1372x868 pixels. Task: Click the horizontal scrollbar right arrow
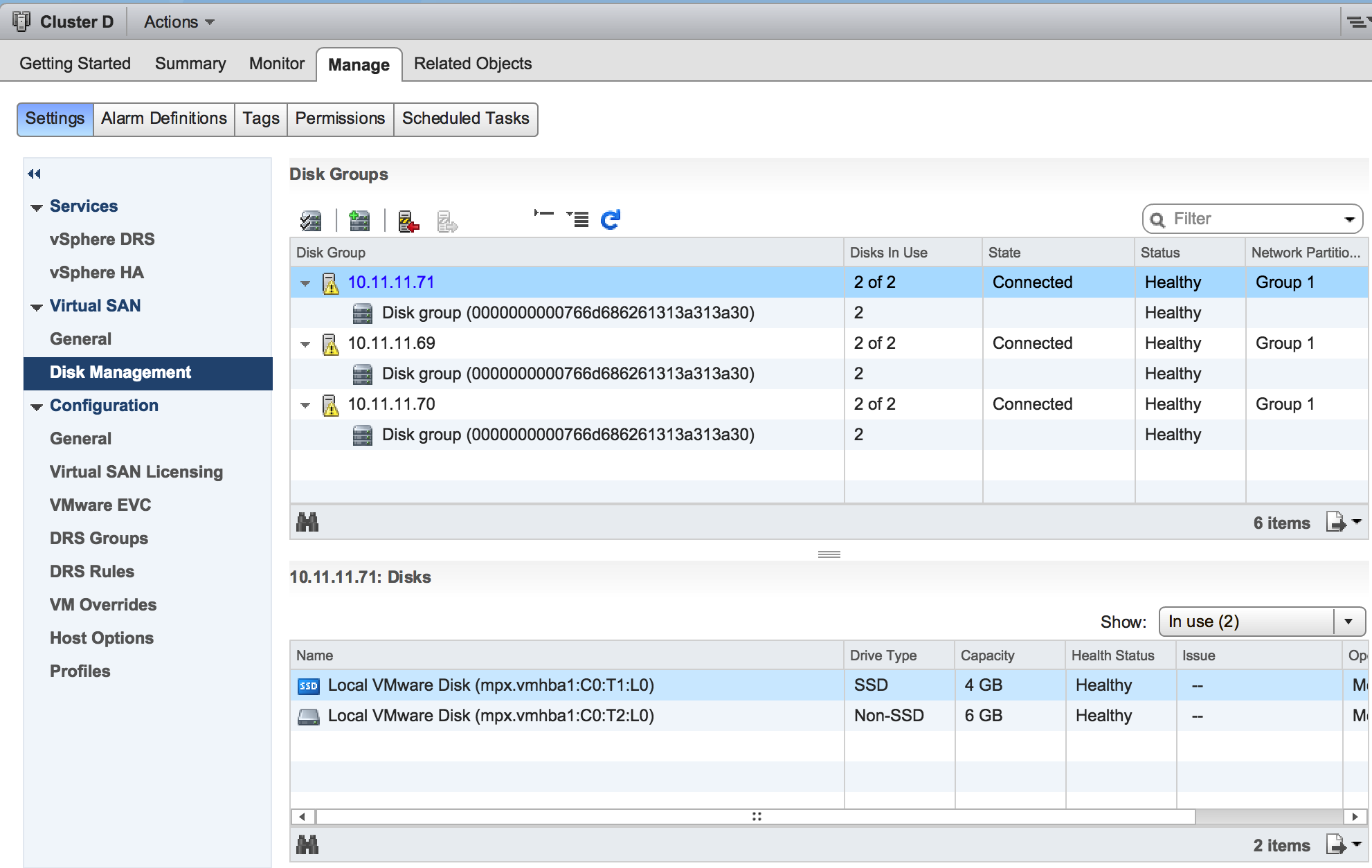(1354, 817)
